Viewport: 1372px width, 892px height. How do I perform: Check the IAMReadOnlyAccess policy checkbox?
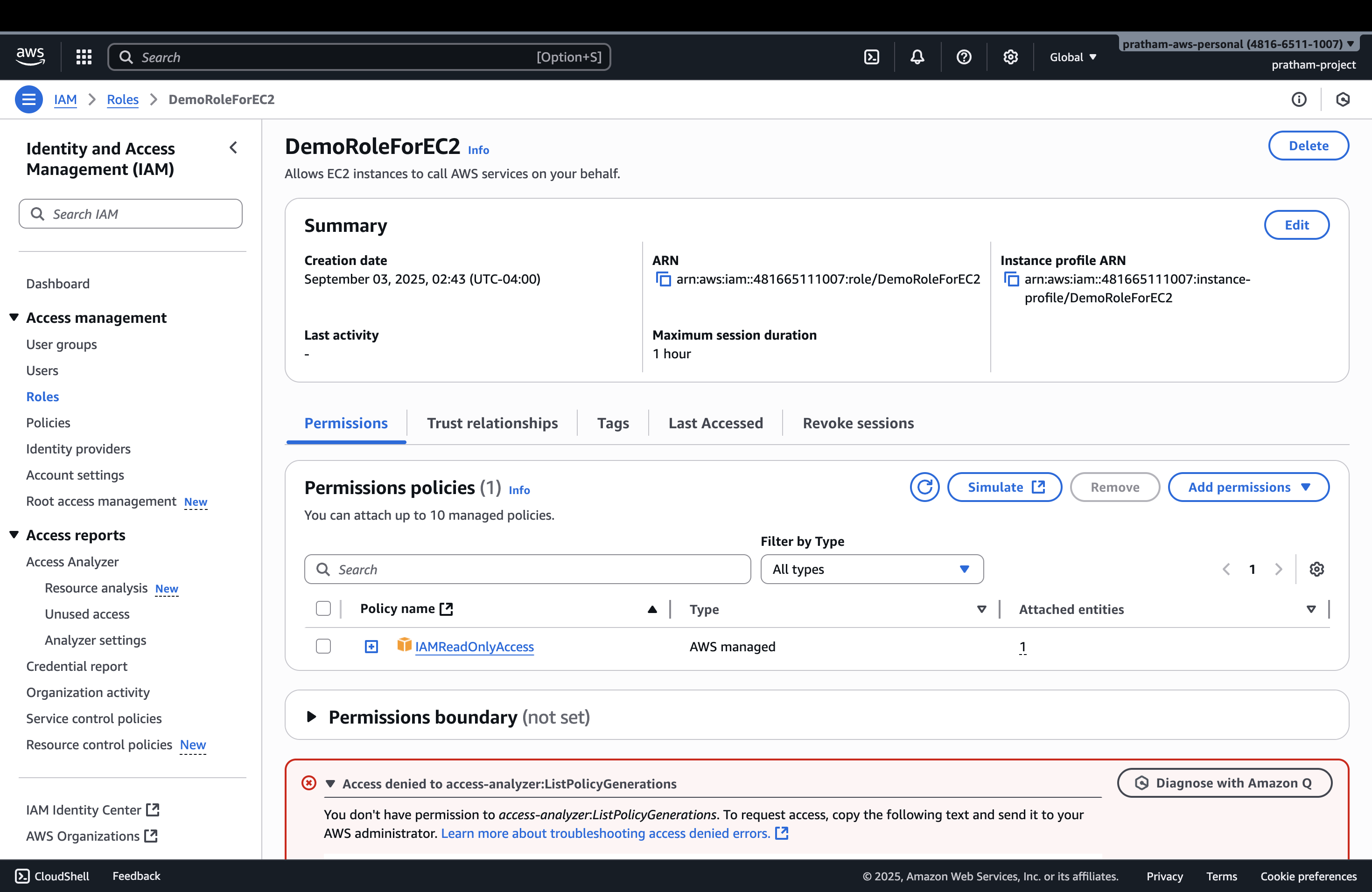coord(323,646)
